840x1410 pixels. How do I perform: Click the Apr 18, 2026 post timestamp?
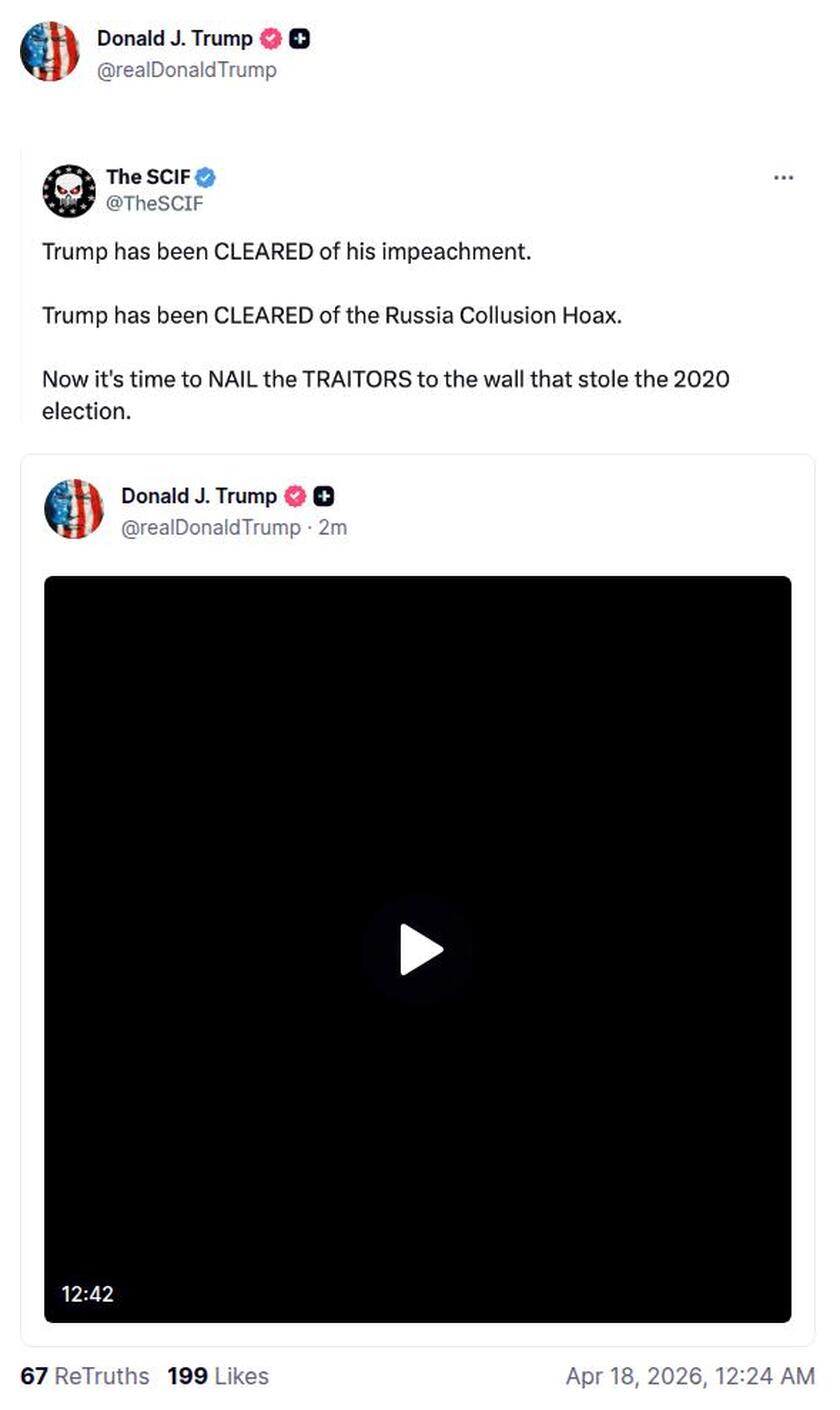tap(690, 1376)
